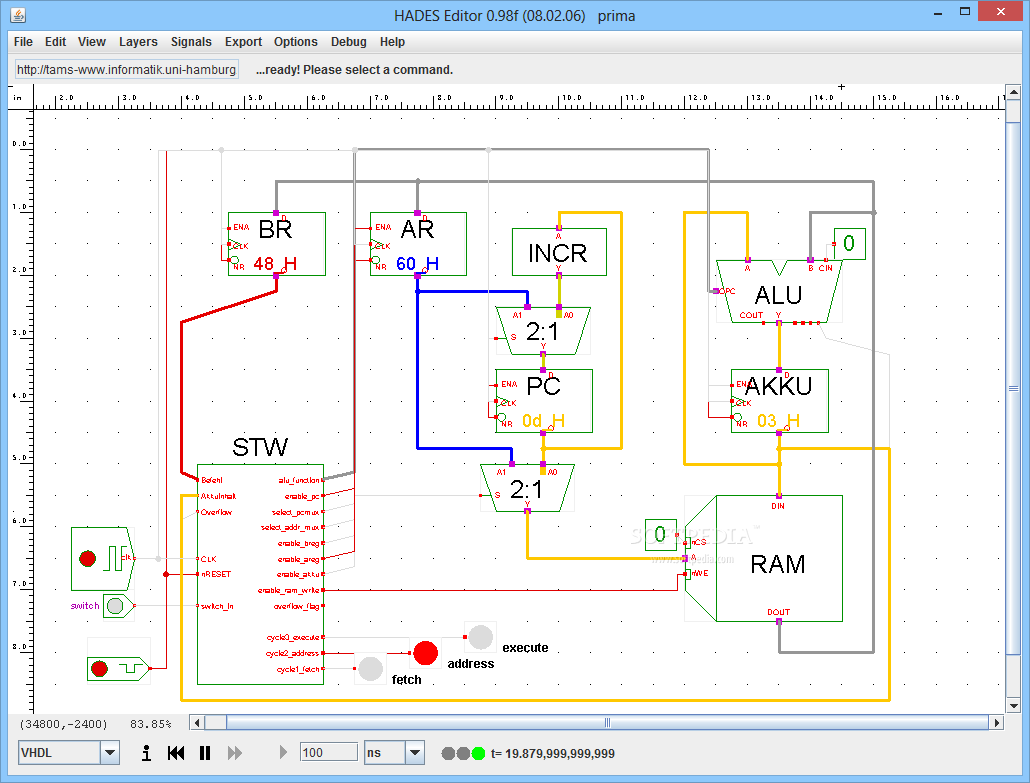Click the right scroll arrow of horizontal scrollbar

997,723
